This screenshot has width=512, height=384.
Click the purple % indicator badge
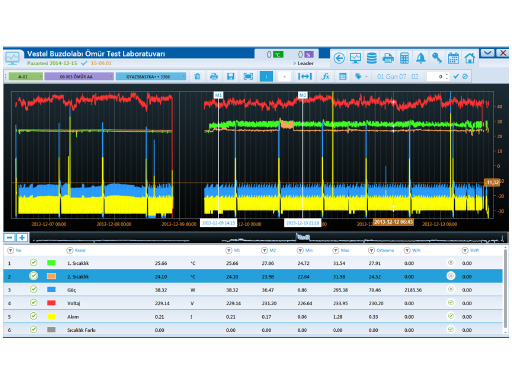coord(309,54)
